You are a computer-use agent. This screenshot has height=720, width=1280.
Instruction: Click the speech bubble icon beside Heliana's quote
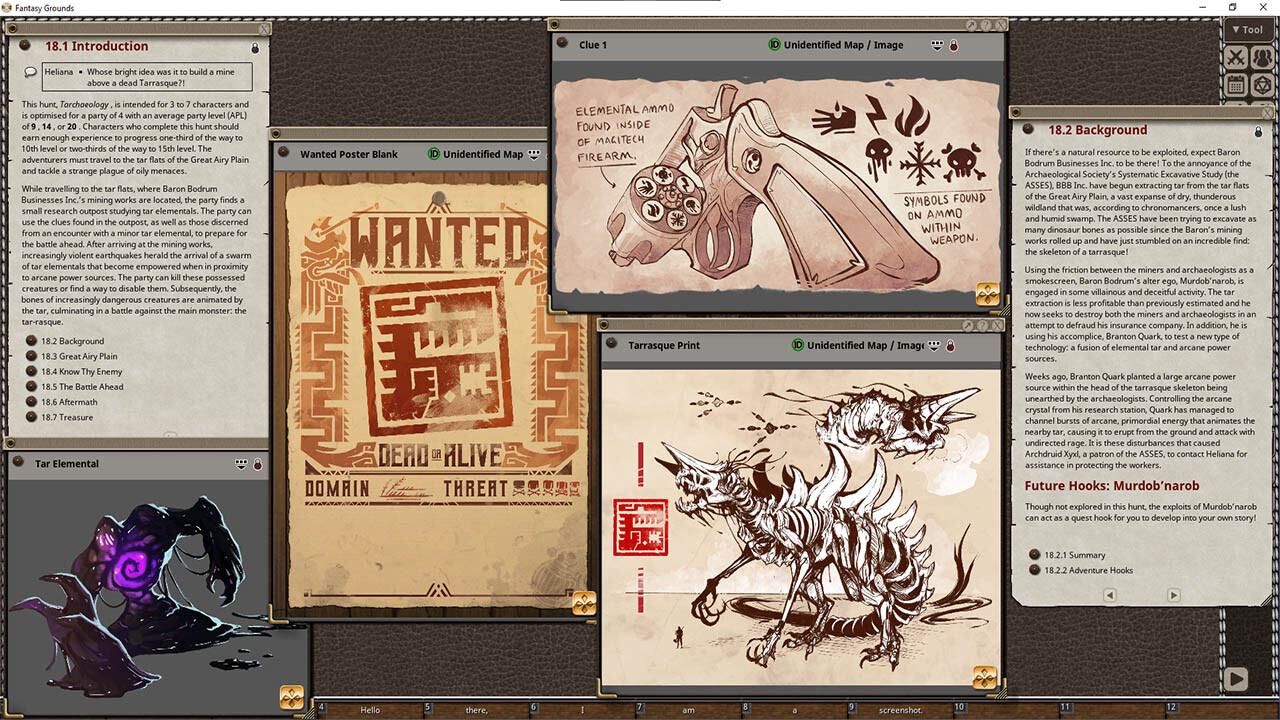(x=29, y=72)
